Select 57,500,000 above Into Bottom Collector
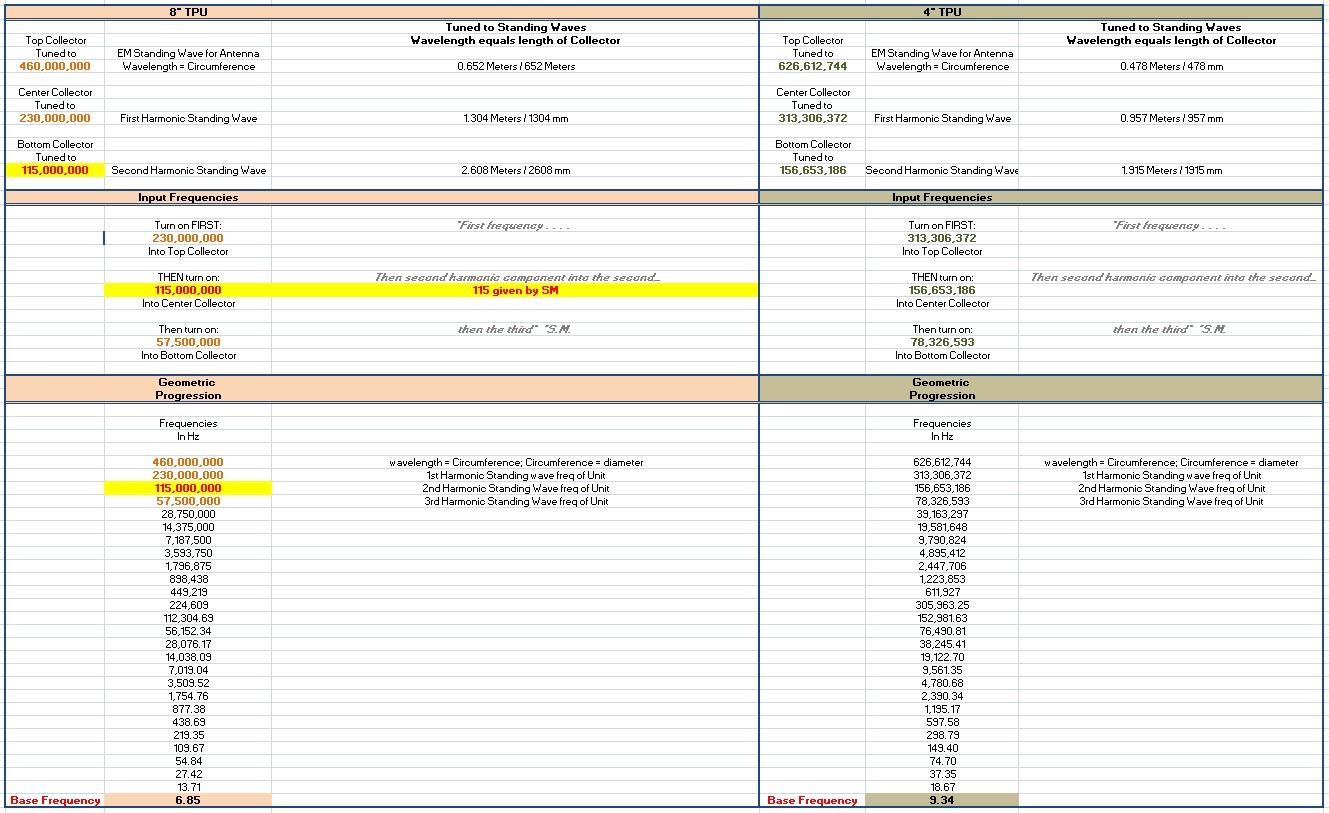This screenshot has height=813, width=1329. click(188, 342)
